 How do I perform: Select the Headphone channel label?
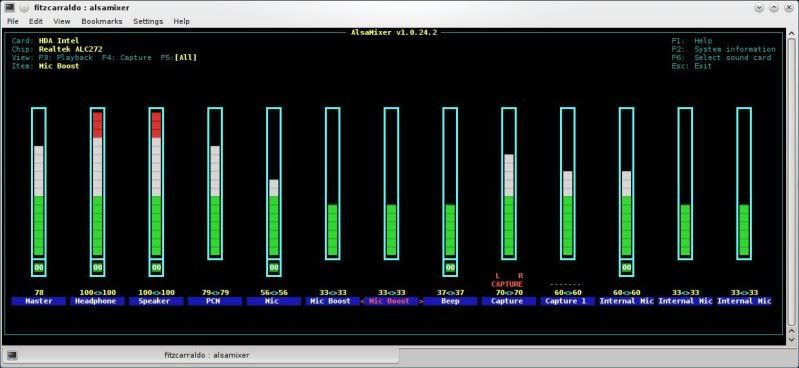click(97, 301)
